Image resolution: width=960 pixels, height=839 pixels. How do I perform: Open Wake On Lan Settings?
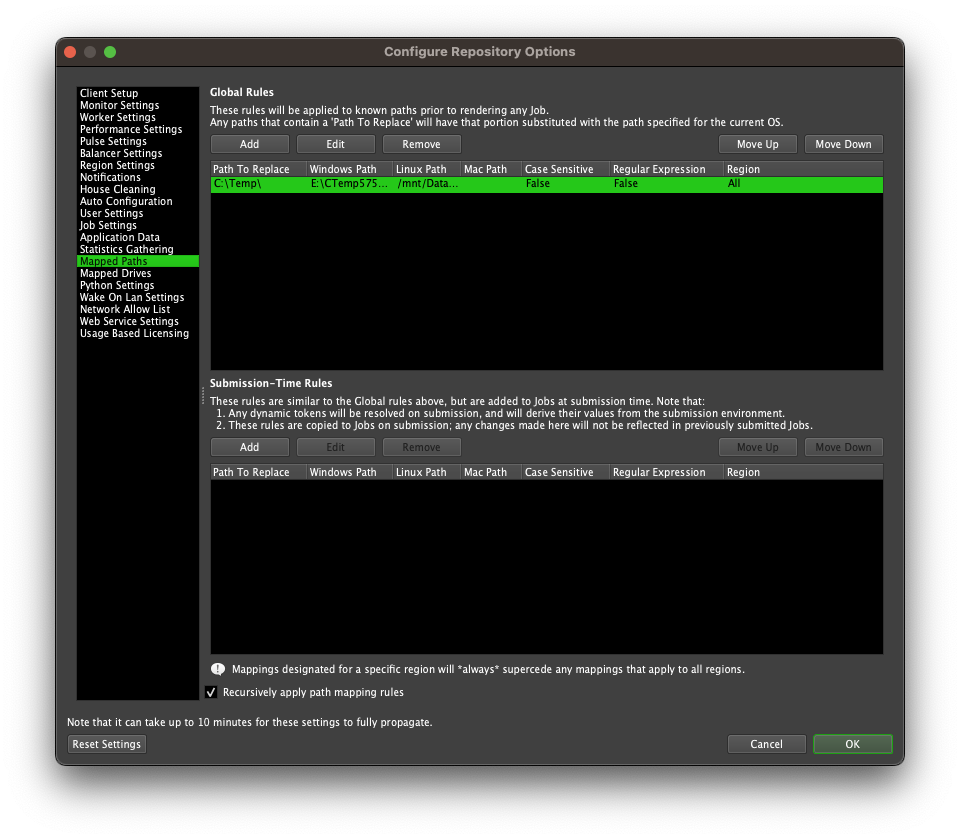point(131,297)
